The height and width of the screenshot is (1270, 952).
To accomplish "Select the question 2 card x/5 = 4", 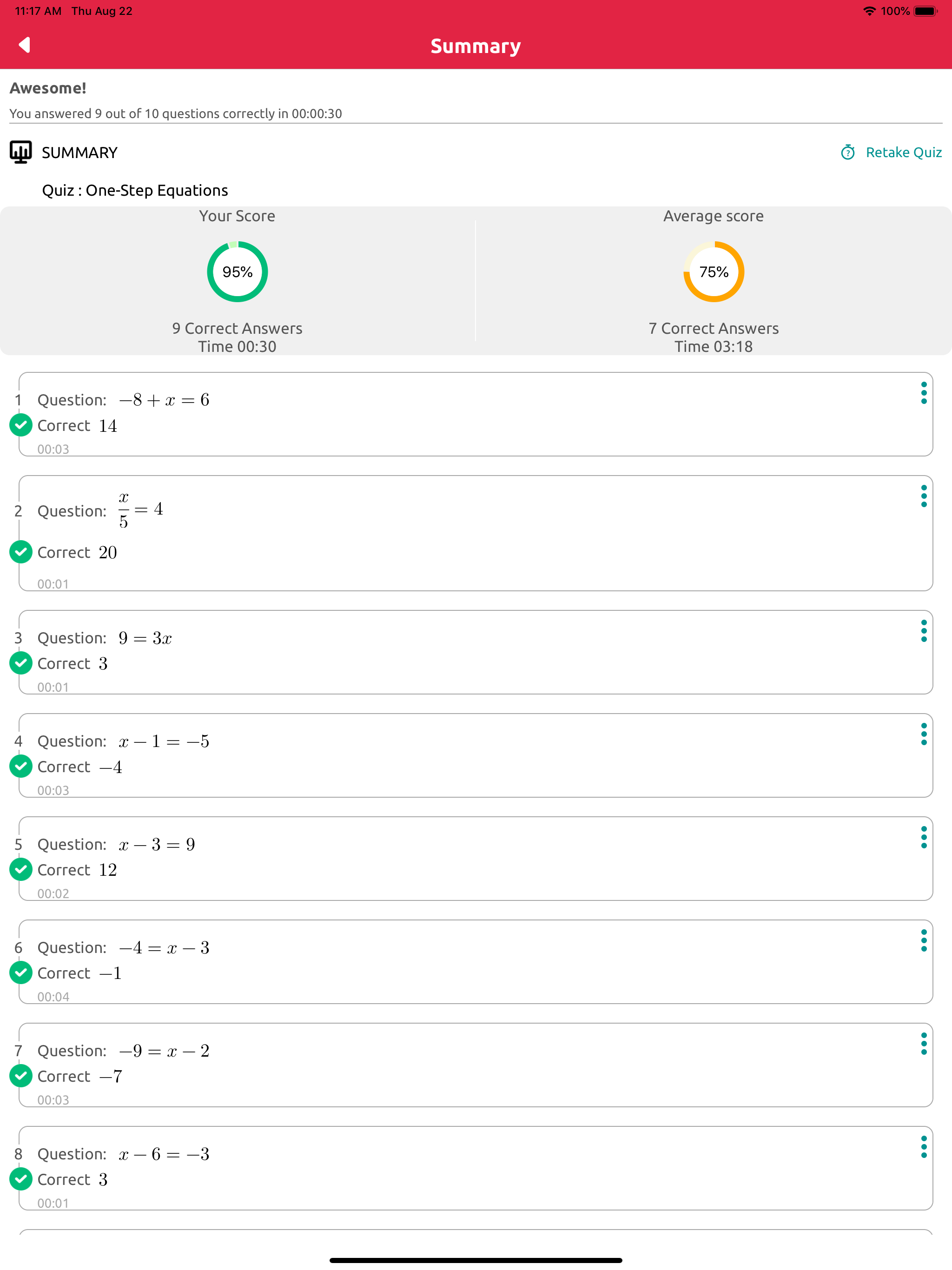I will [476, 533].
